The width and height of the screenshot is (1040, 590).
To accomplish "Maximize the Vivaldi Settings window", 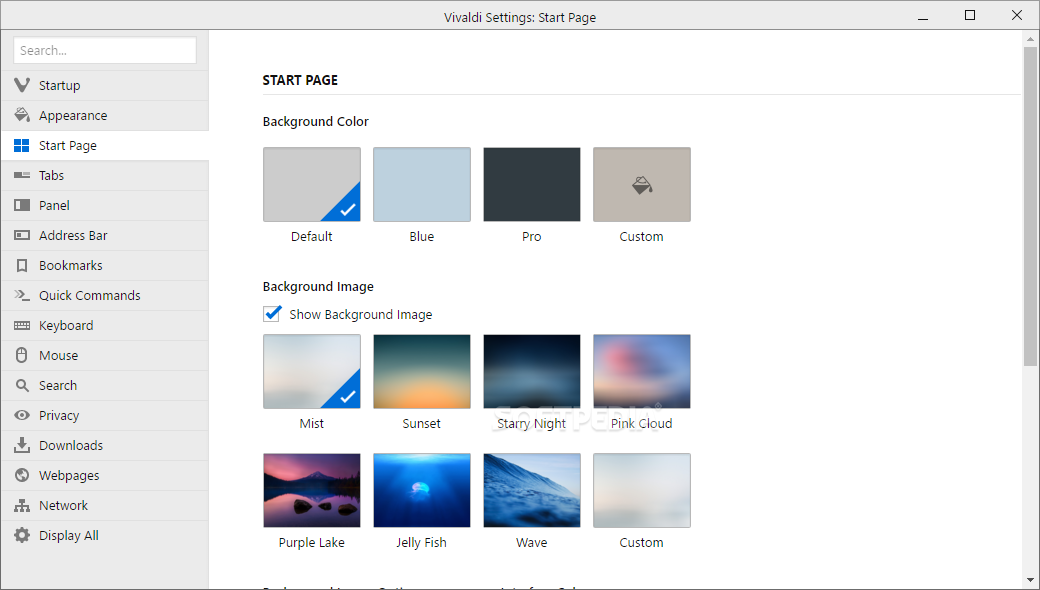I will coord(970,15).
